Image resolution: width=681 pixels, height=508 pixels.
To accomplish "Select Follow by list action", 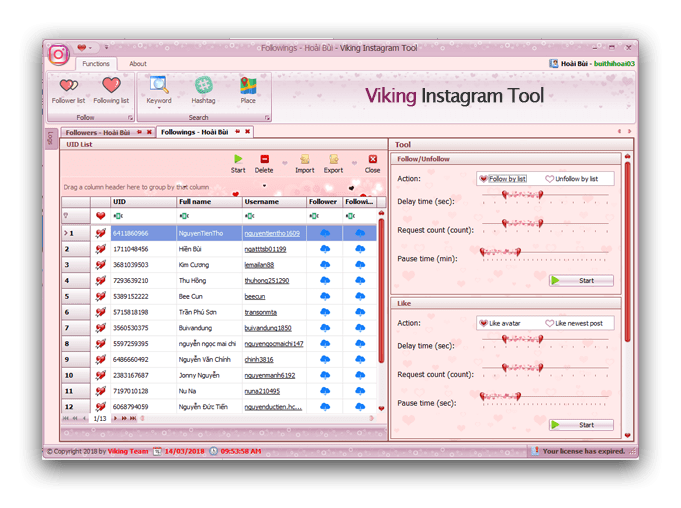I will (x=503, y=179).
